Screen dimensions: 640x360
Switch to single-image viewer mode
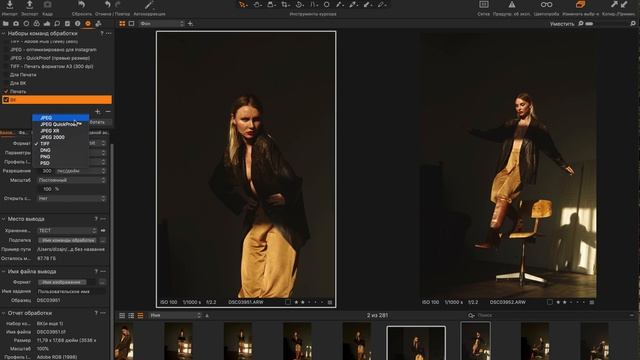pos(131,24)
